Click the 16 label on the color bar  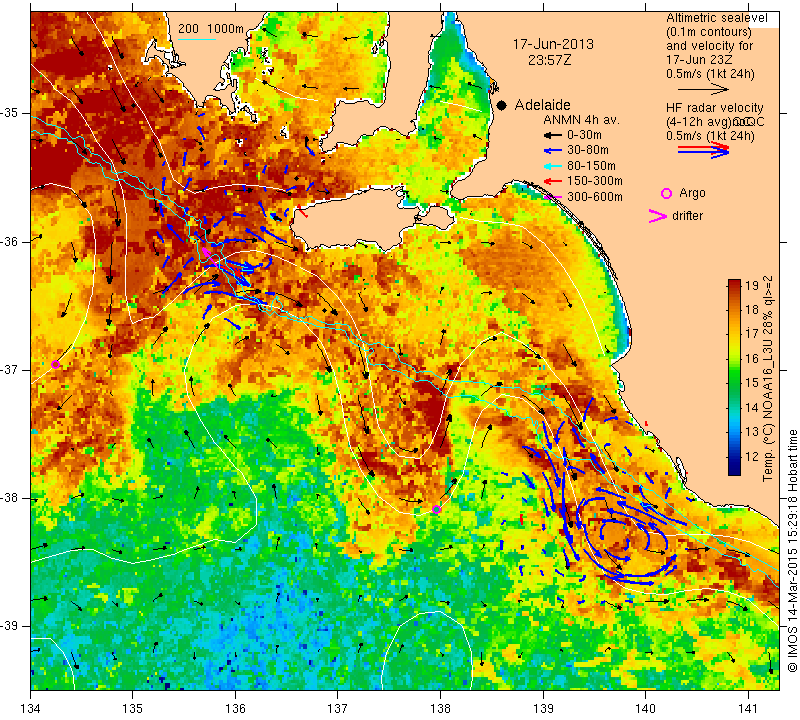[x=752, y=358]
